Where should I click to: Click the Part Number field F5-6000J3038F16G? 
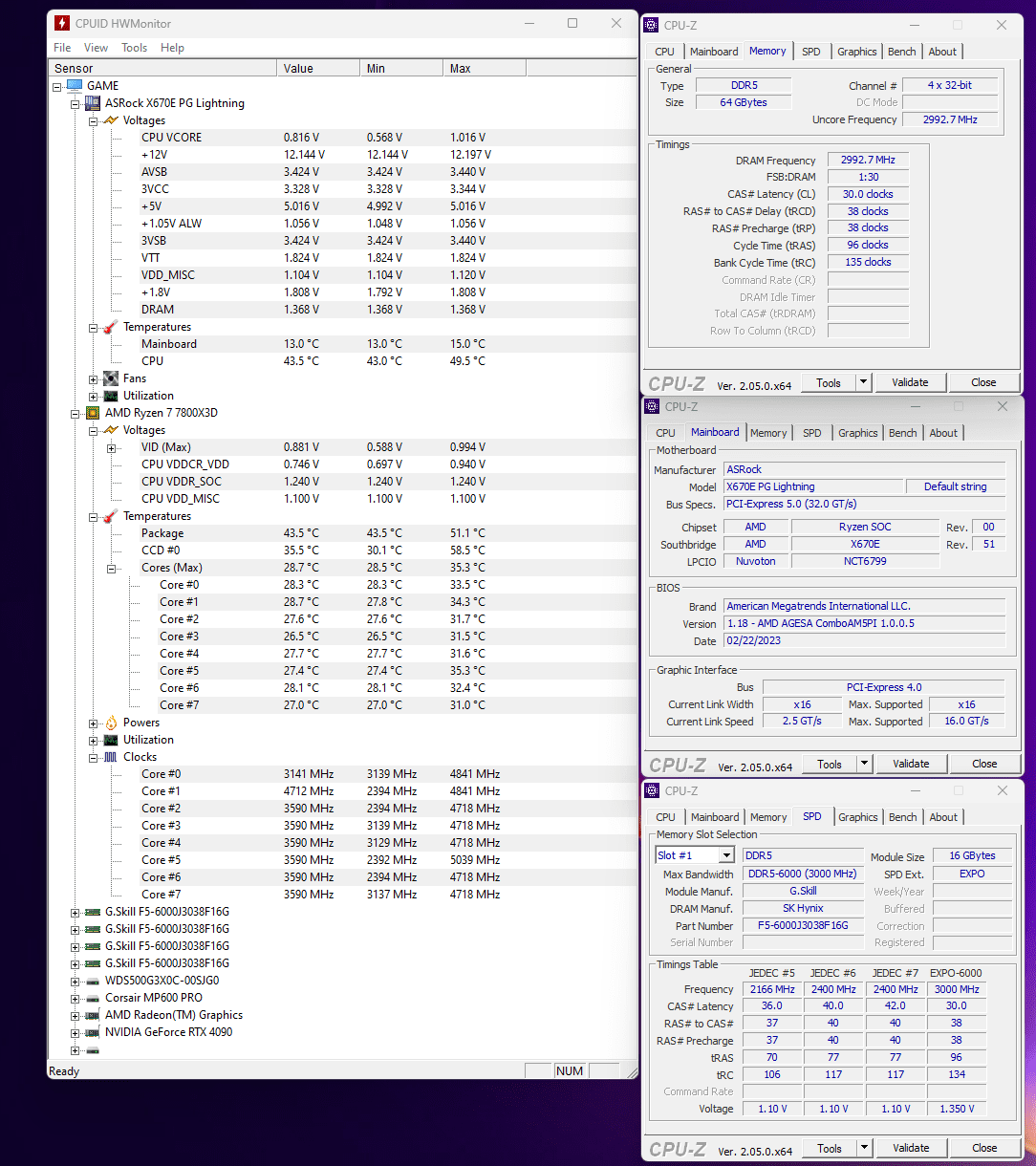[803, 926]
